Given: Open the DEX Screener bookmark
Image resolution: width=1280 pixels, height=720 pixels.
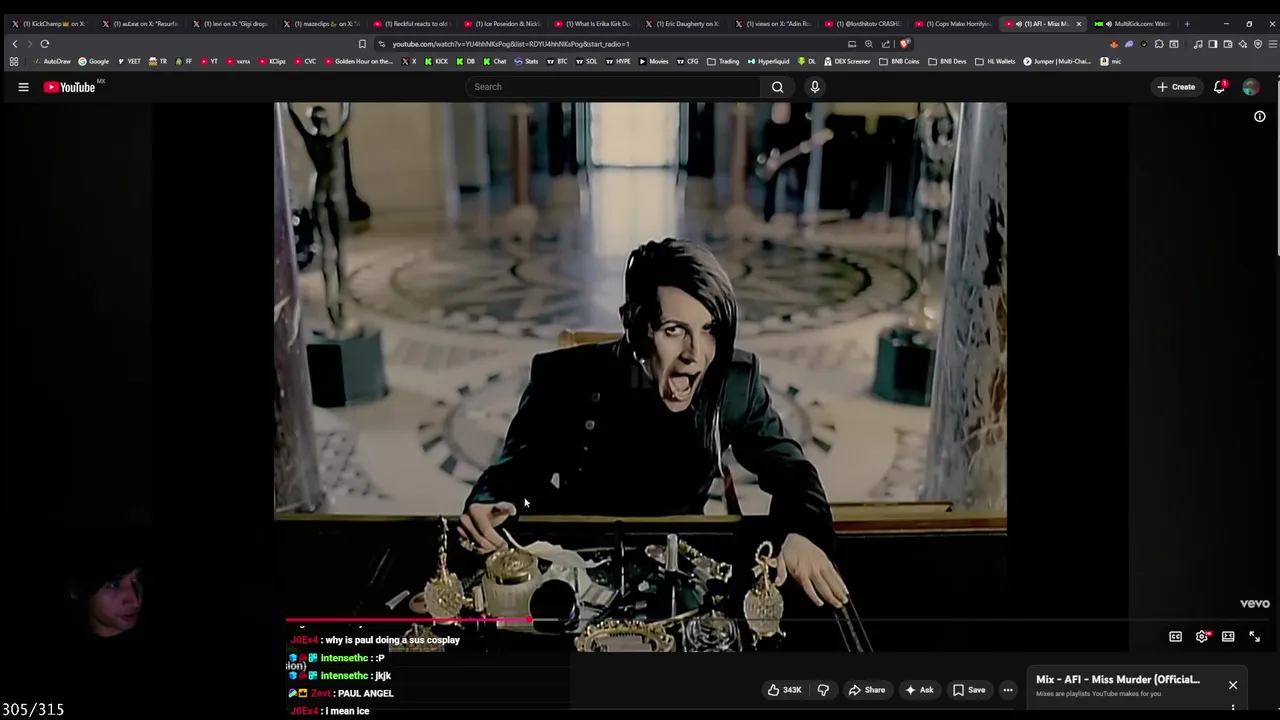Looking at the screenshot, I should coord(847,62).
